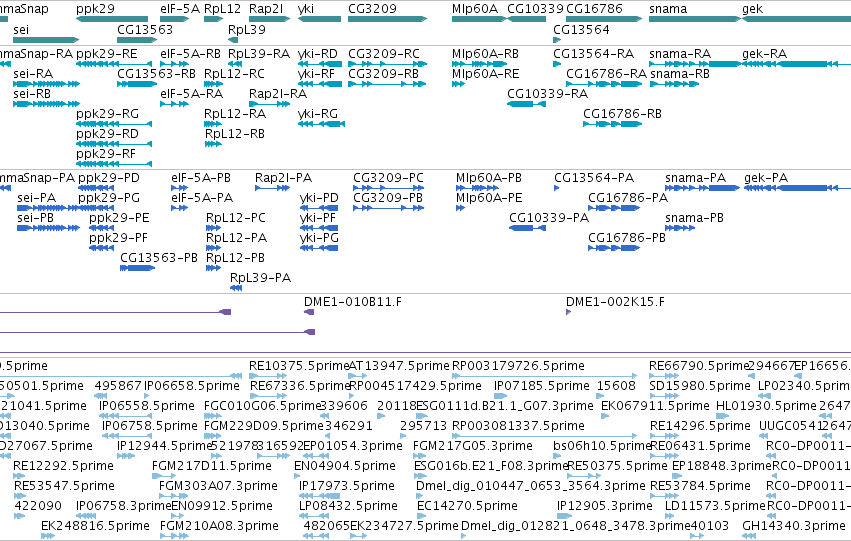Select the RpL39 gene label

coord(247,29)
